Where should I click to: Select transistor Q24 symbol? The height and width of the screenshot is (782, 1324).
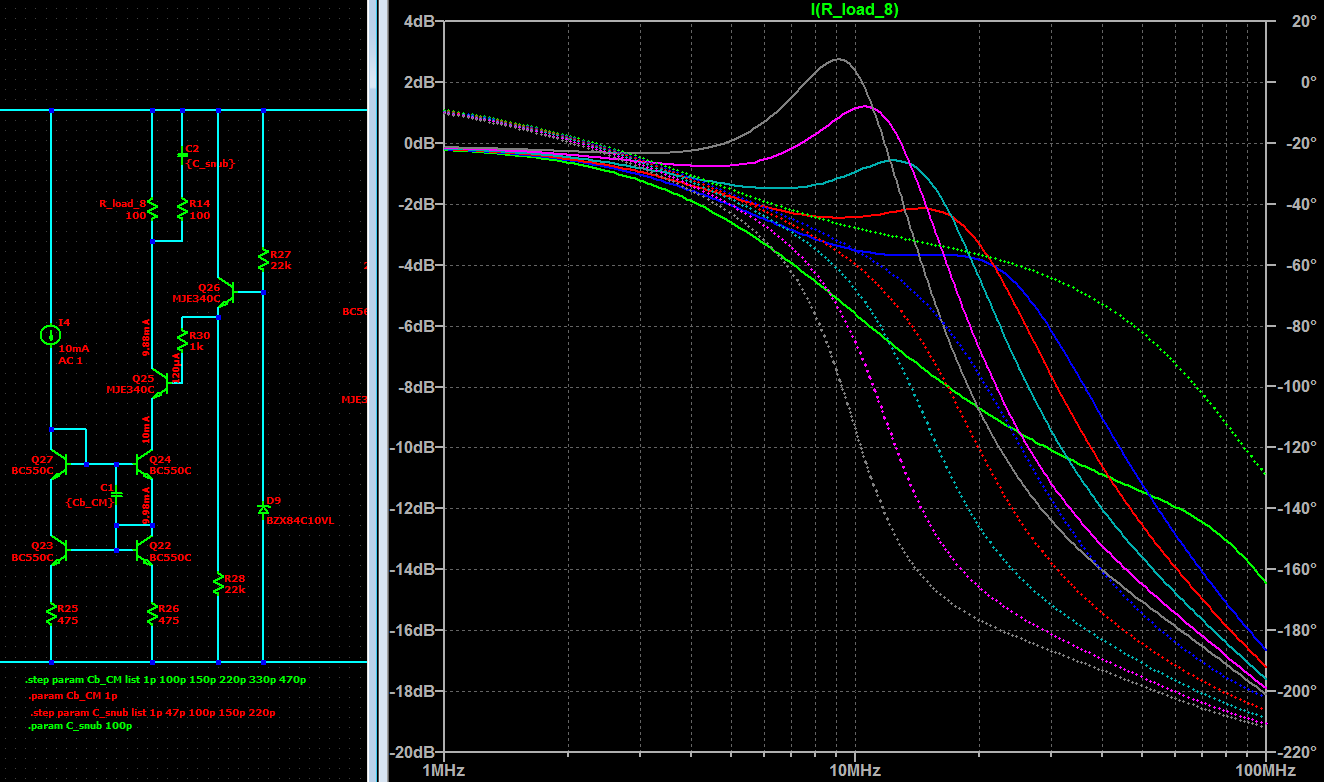coord(144,464)
